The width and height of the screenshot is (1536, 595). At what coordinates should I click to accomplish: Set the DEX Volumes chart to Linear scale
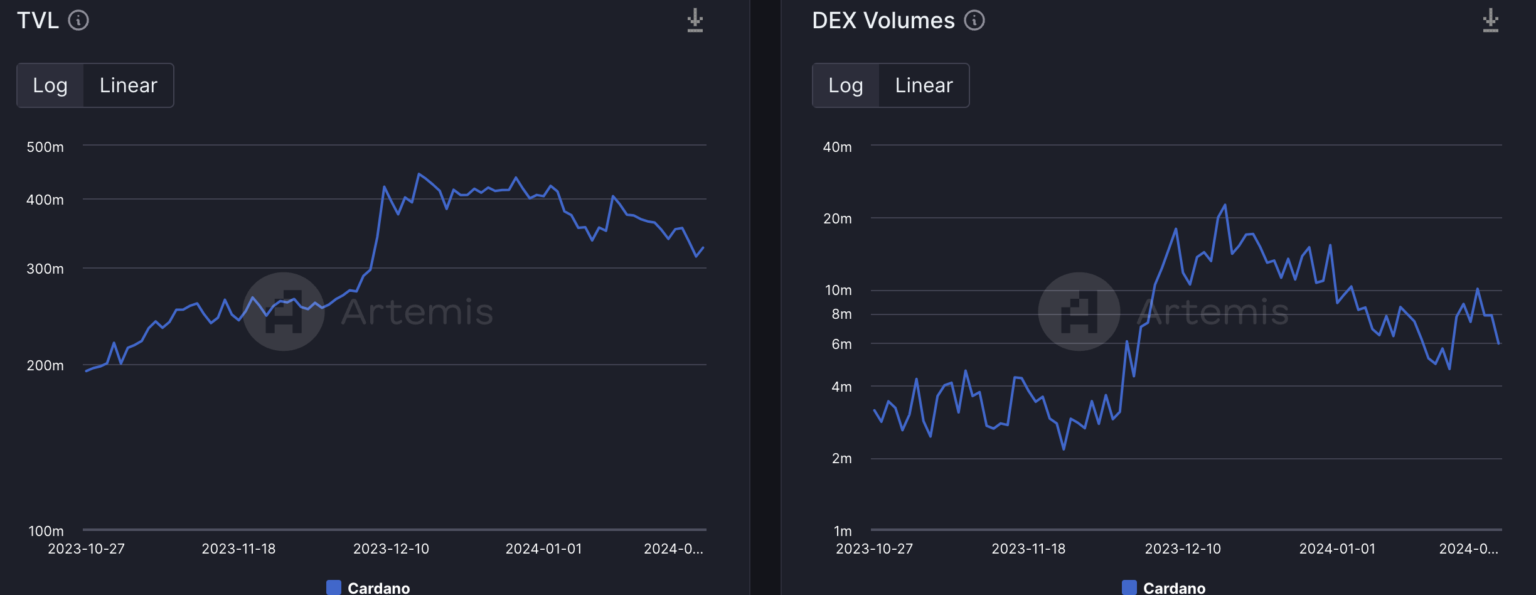(x=923, y=85)
